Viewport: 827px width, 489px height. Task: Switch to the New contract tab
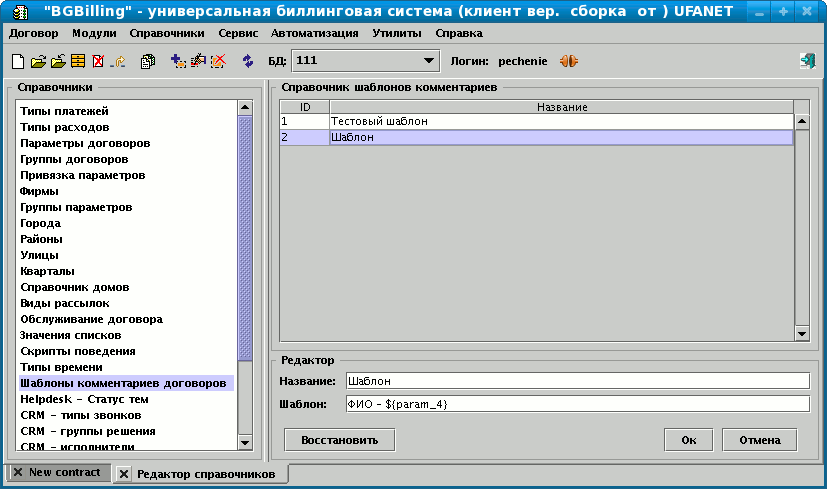pos(64,472)
